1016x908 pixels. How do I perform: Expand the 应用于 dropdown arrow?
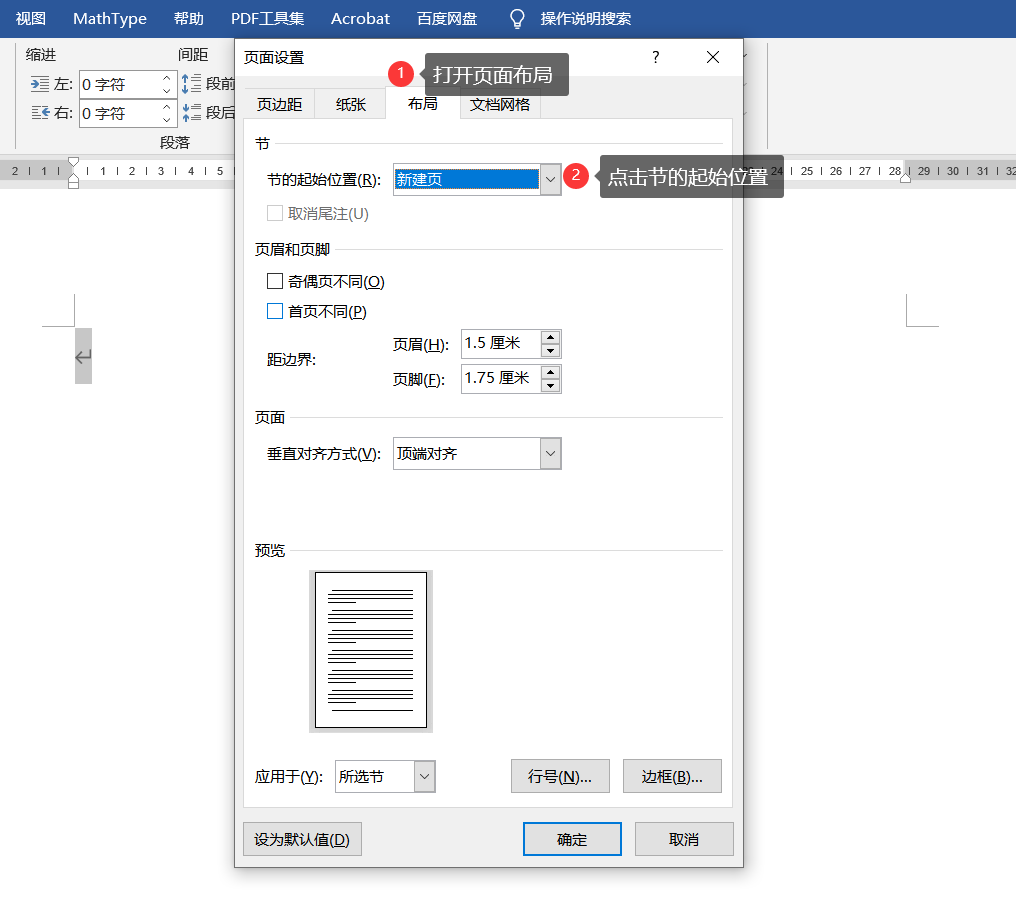pos(424,776)
